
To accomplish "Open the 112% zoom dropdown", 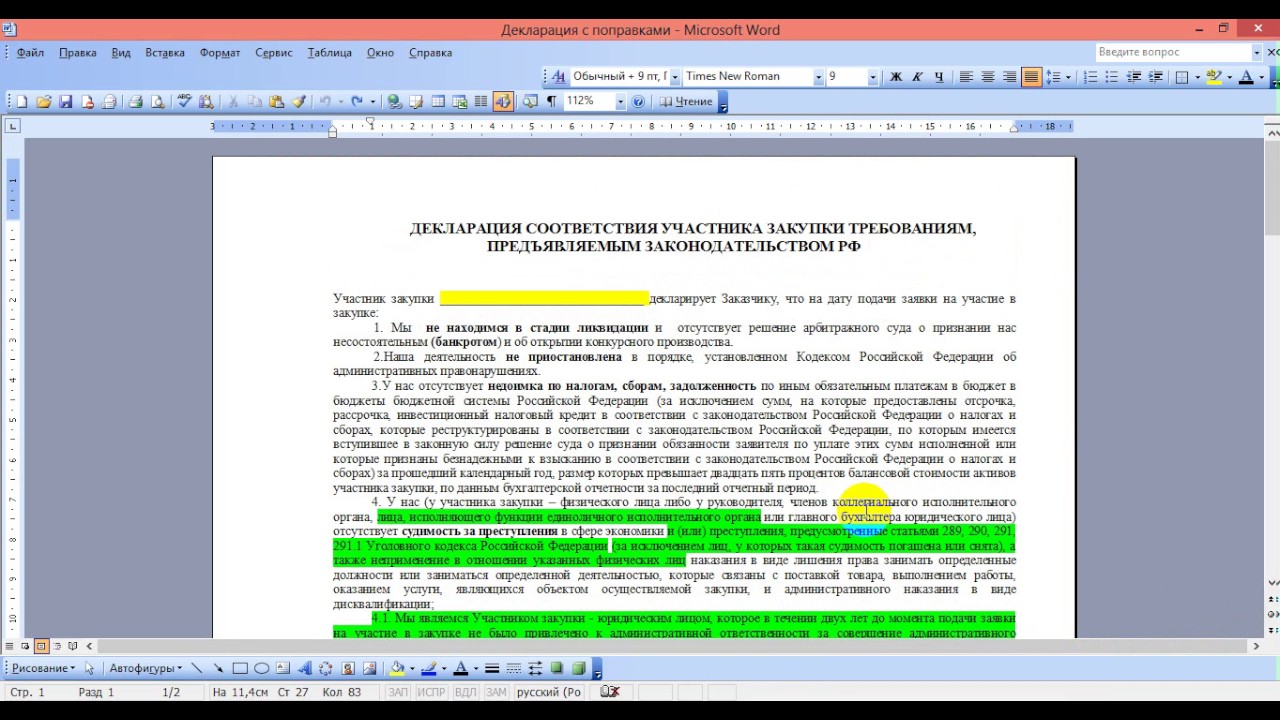I will pyautogui.click(x=620, y=101).
